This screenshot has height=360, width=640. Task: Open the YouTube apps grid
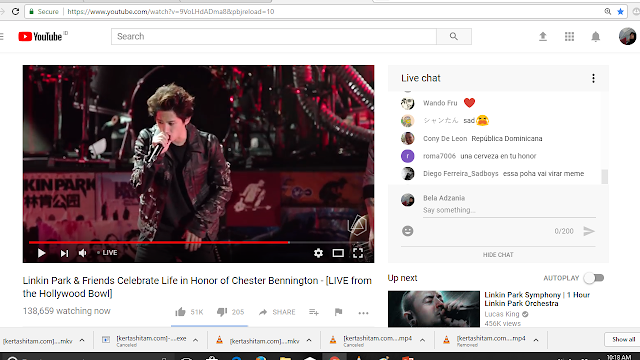(569, 36)
